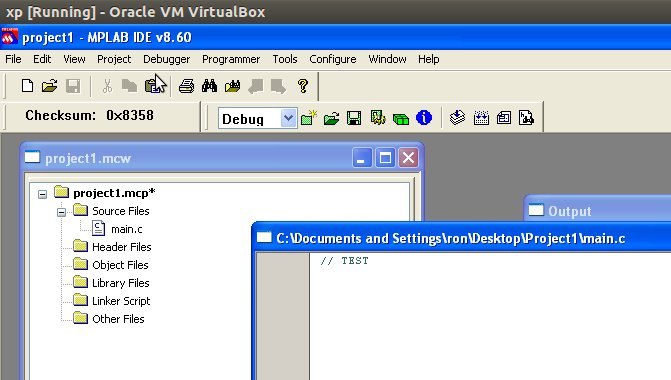Click the green Package in .zip icon
The height and width of the screenshot is (380, 671).
pos(401,119)
